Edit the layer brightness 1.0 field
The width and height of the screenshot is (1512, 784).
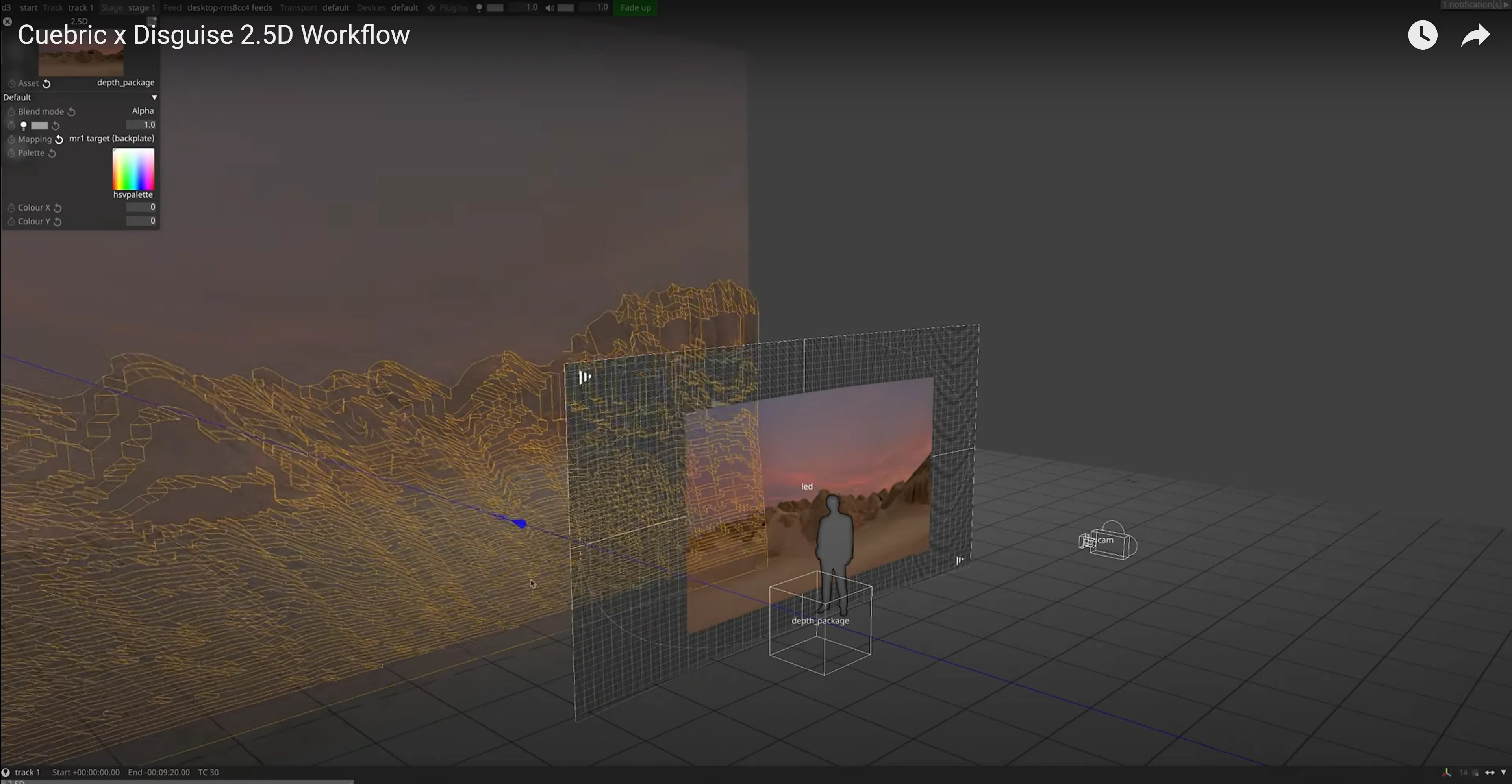tap(141, 125)
